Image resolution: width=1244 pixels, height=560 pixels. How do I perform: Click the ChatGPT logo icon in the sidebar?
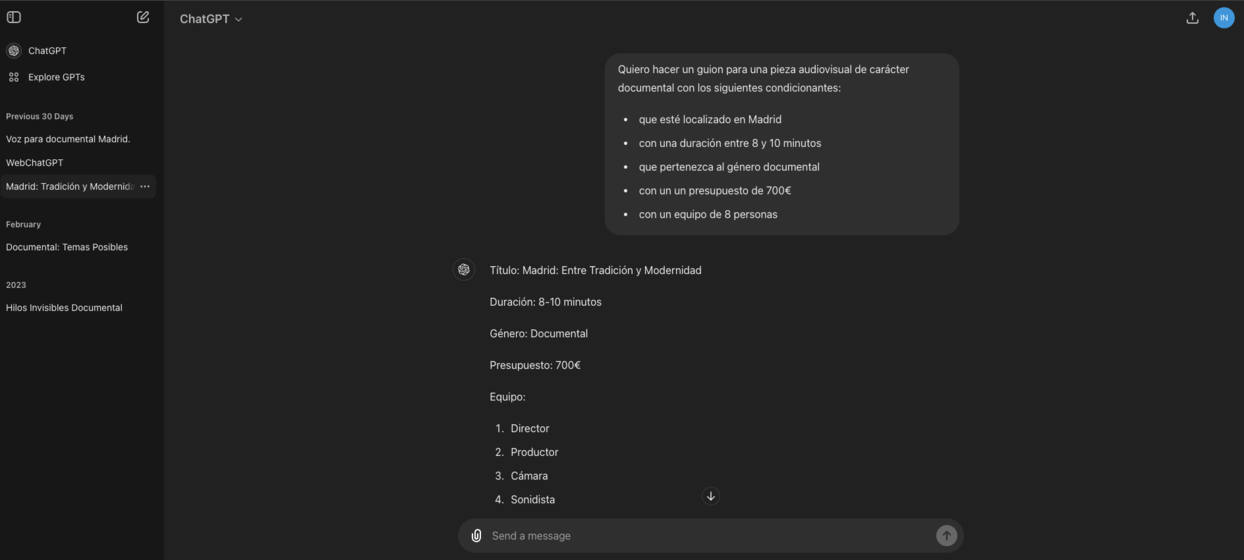point(14,51)
